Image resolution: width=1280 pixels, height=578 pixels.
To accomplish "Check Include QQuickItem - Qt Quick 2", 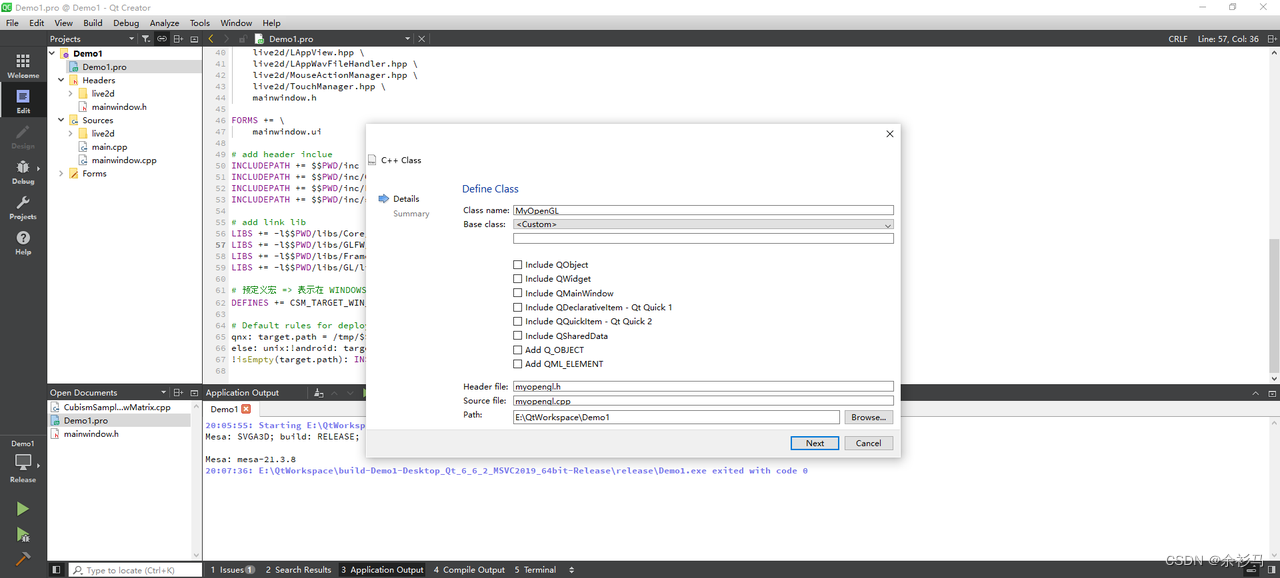I will coord(518,322).
